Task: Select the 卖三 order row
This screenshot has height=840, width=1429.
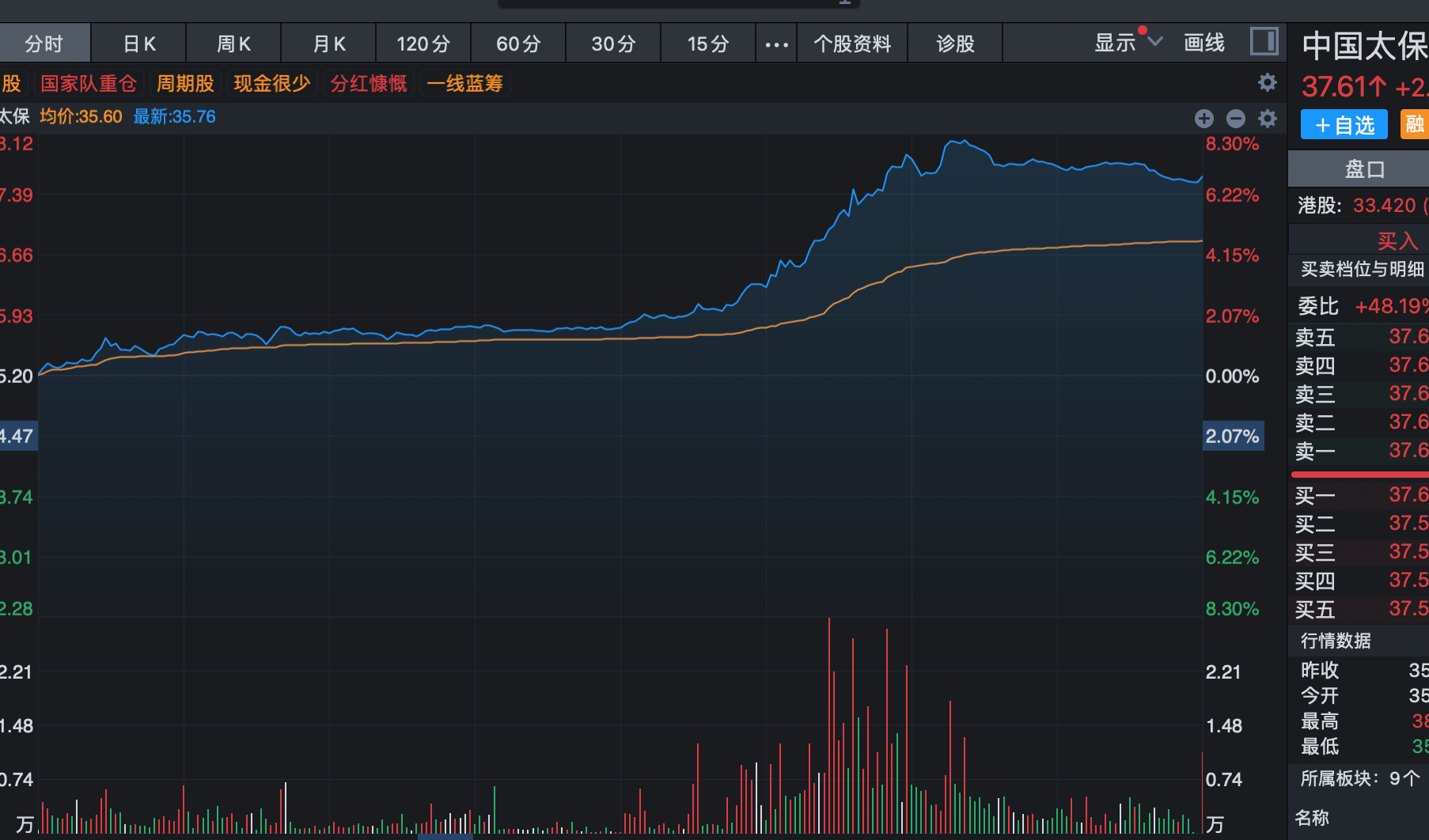Action: (x=1359, y=394)
